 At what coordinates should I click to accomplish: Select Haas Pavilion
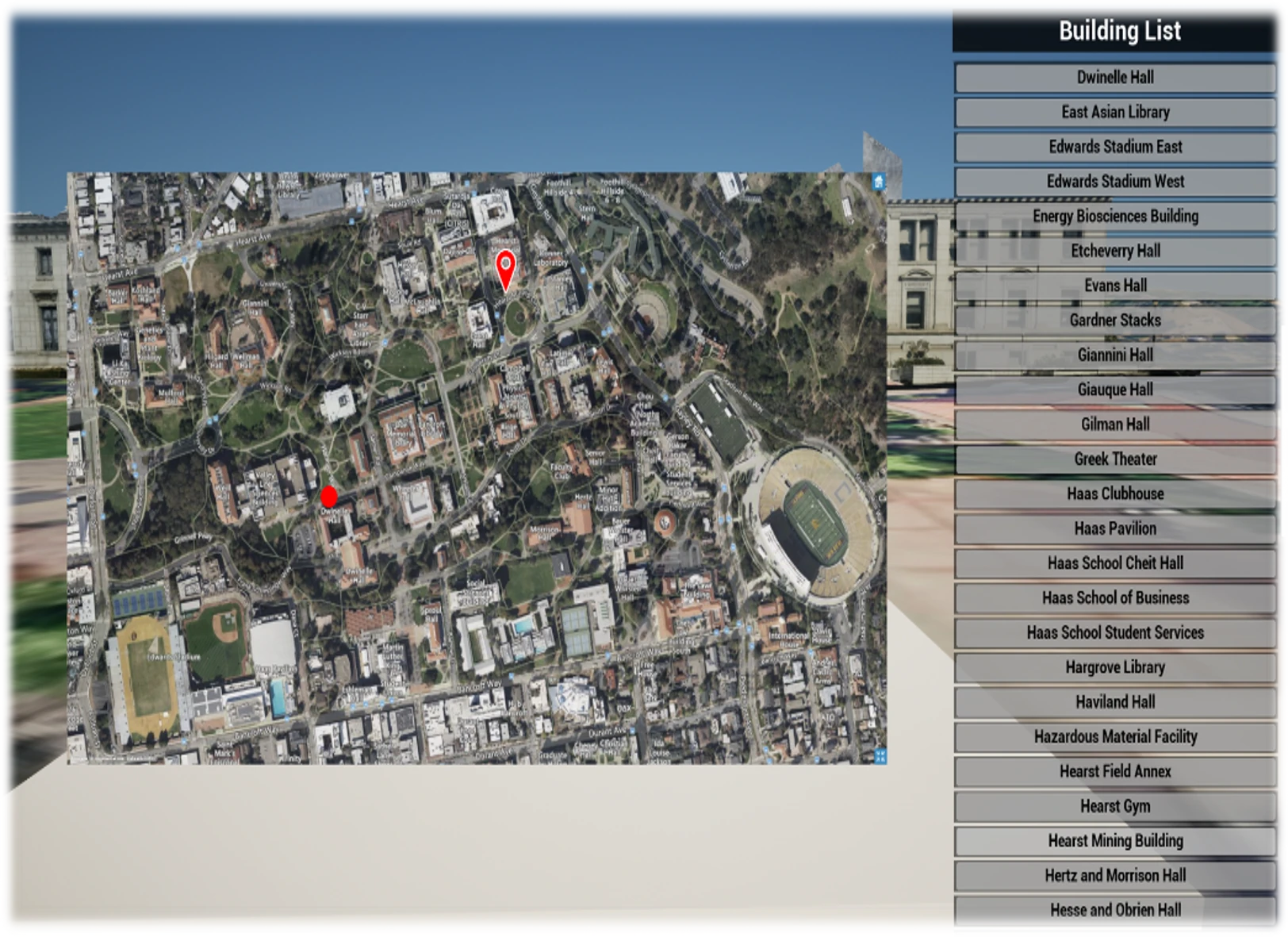coord(1114,528)
